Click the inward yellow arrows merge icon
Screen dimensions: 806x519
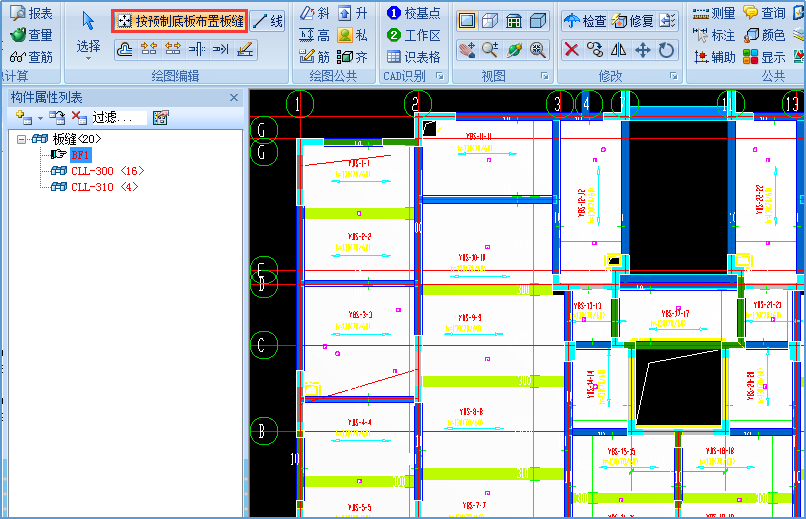[149, 50]
